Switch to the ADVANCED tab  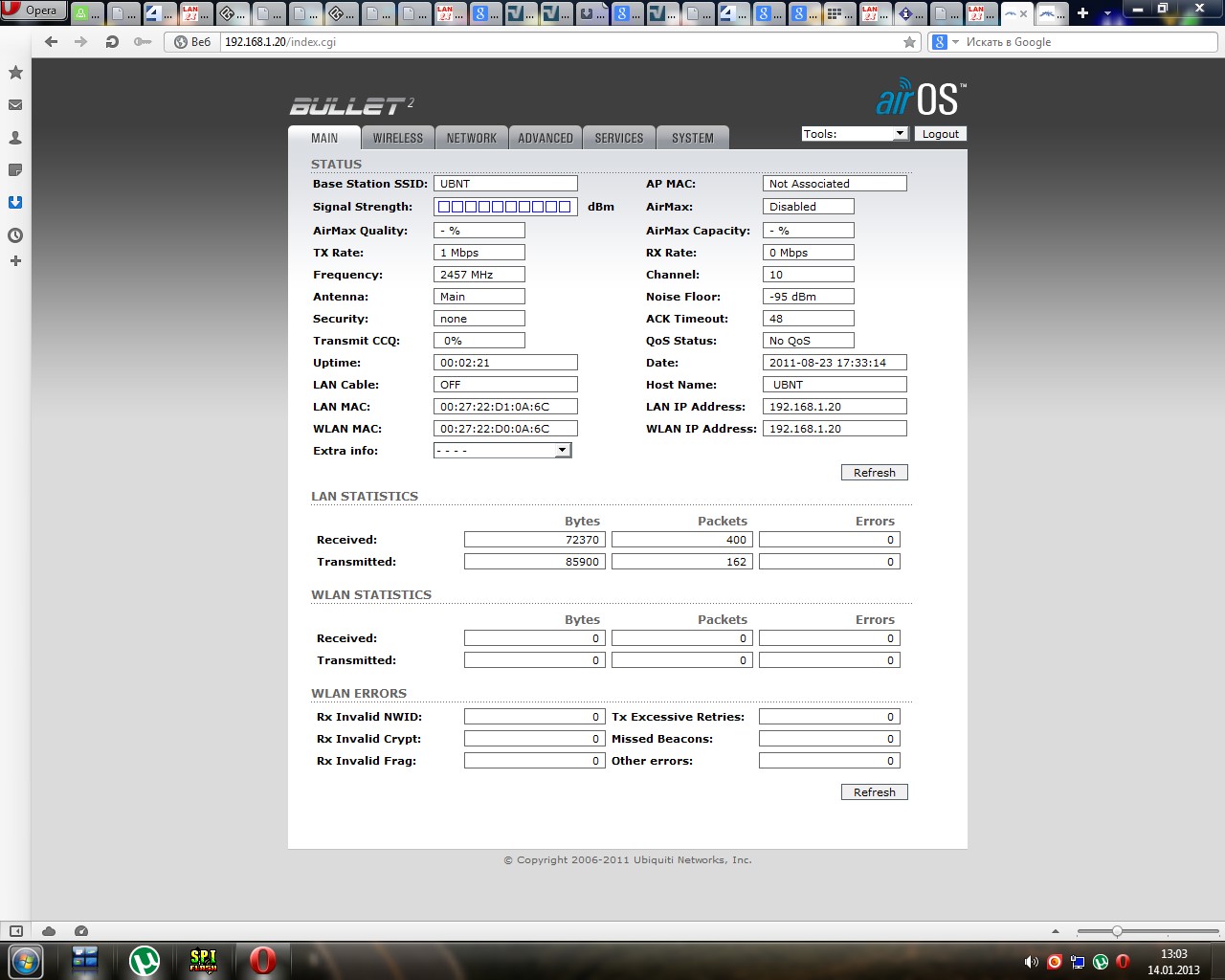(546, 138)
